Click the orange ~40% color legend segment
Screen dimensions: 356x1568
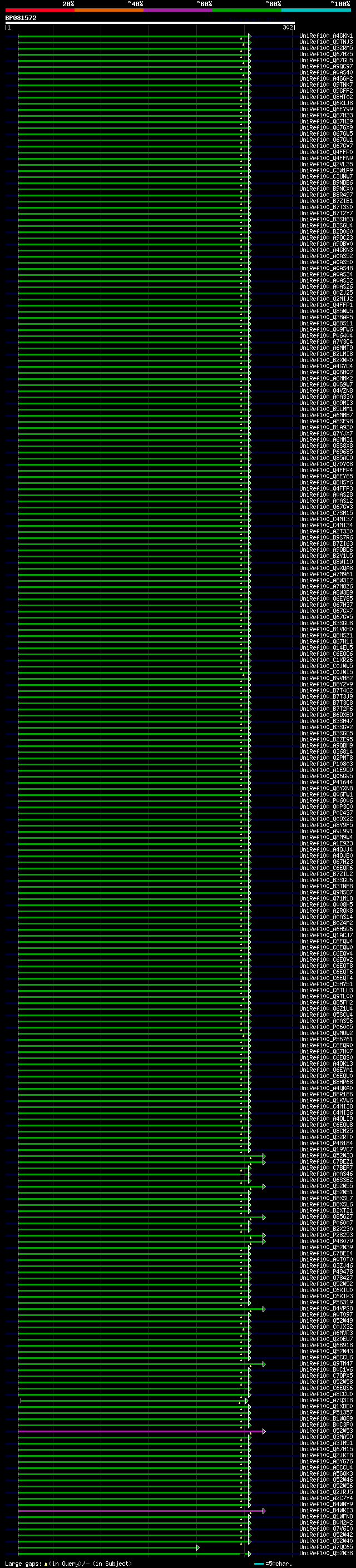109,10
